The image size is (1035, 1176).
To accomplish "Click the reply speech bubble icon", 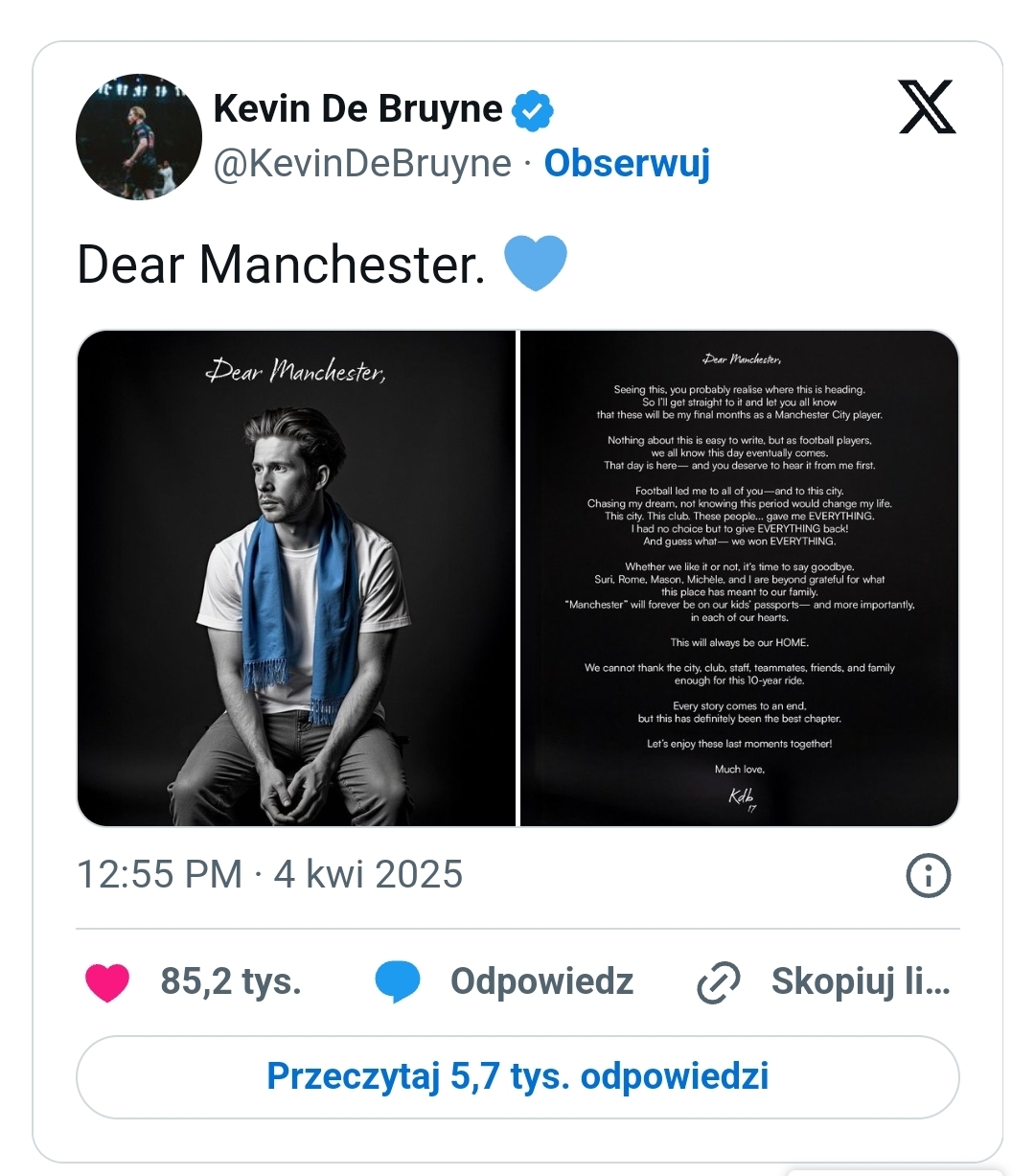I will (397, 982).
